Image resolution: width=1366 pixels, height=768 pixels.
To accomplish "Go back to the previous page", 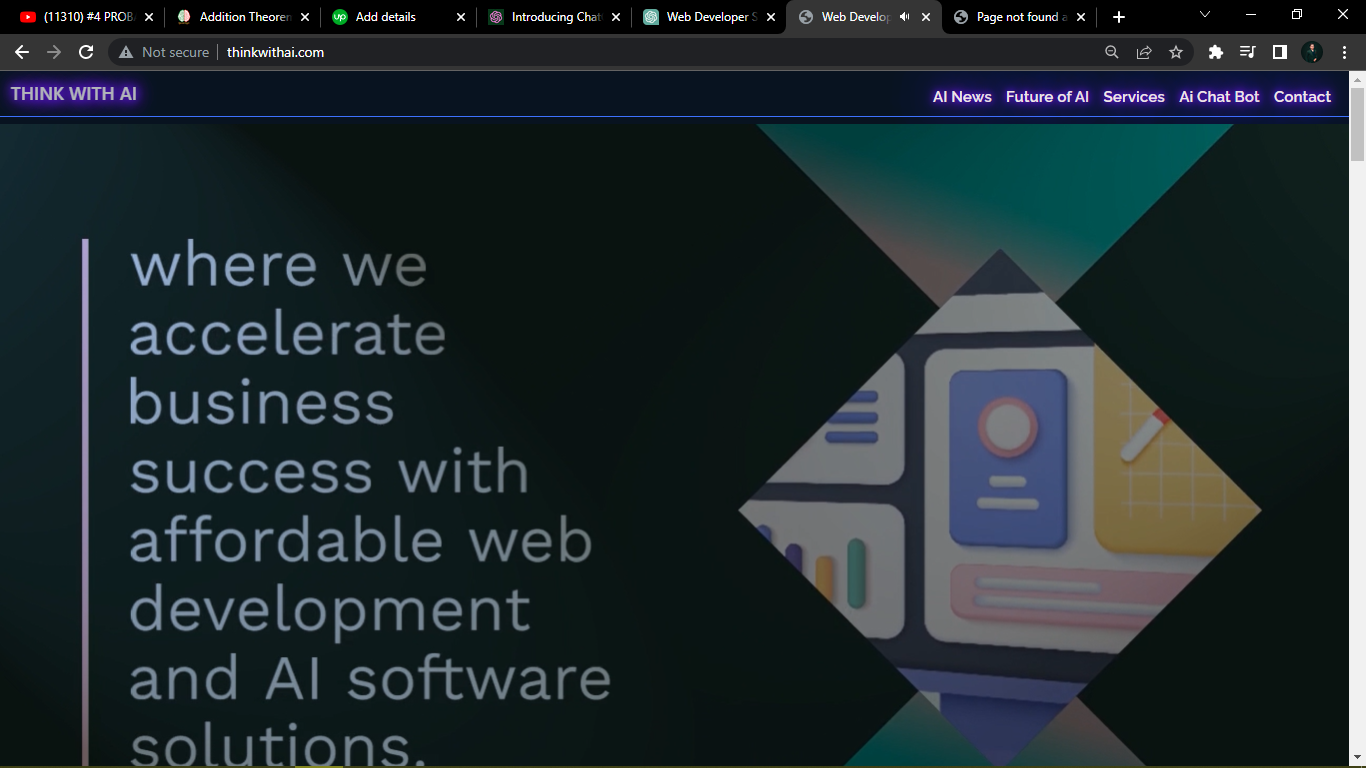I will tap(22, 52).
